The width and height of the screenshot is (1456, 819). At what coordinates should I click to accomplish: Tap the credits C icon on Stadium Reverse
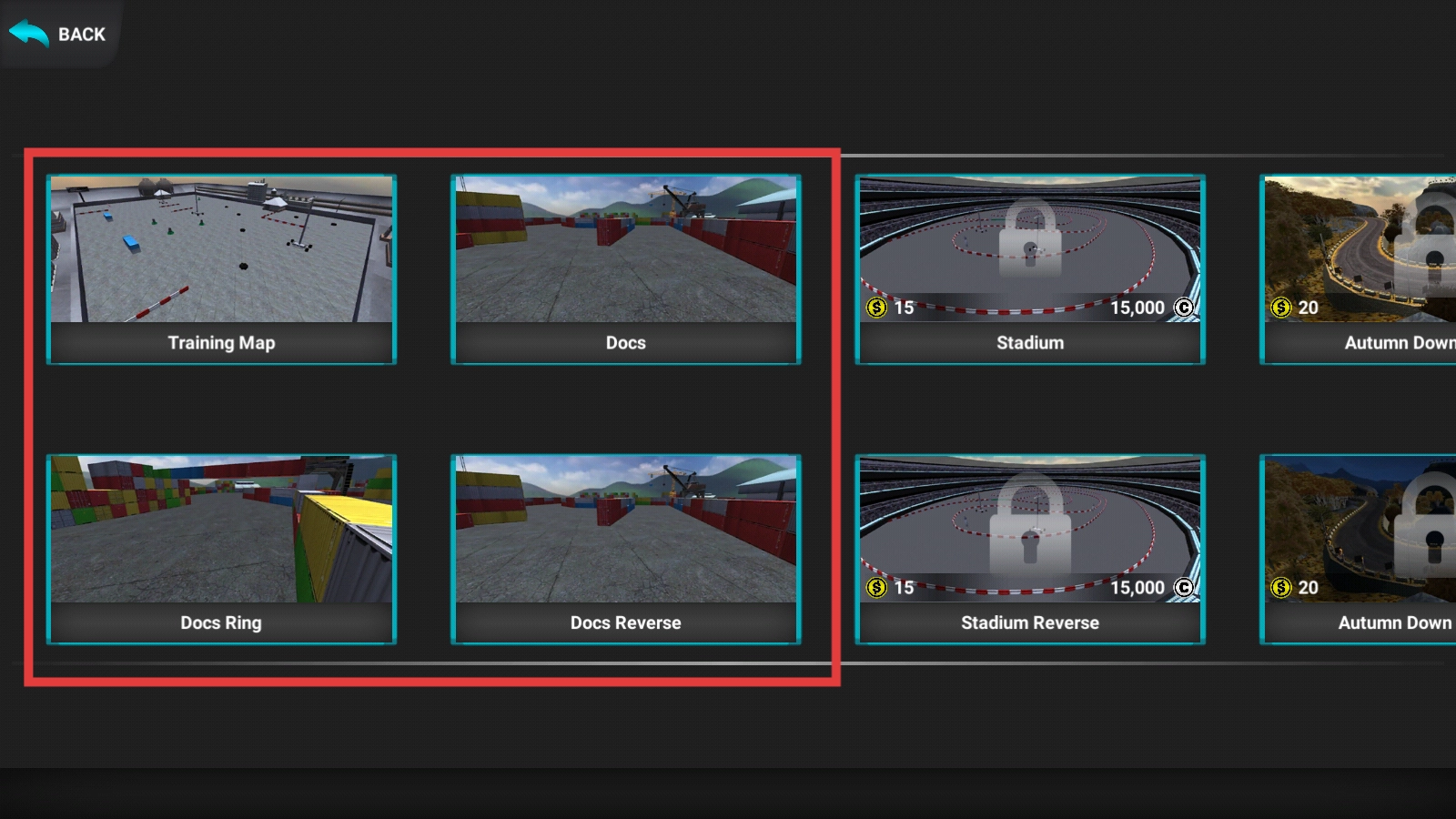click(x=1183, y=588)
